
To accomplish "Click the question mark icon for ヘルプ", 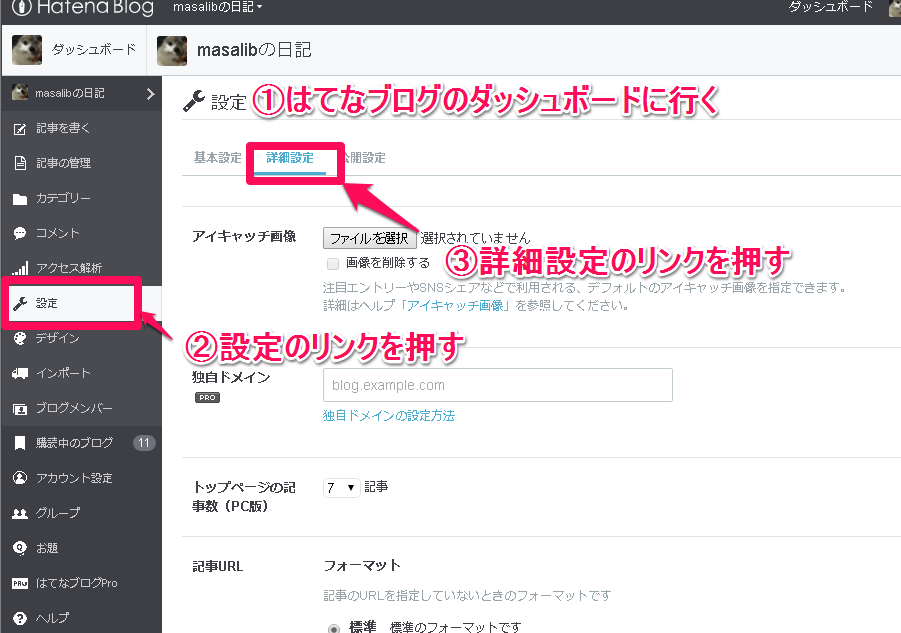I will coord(20,618).
